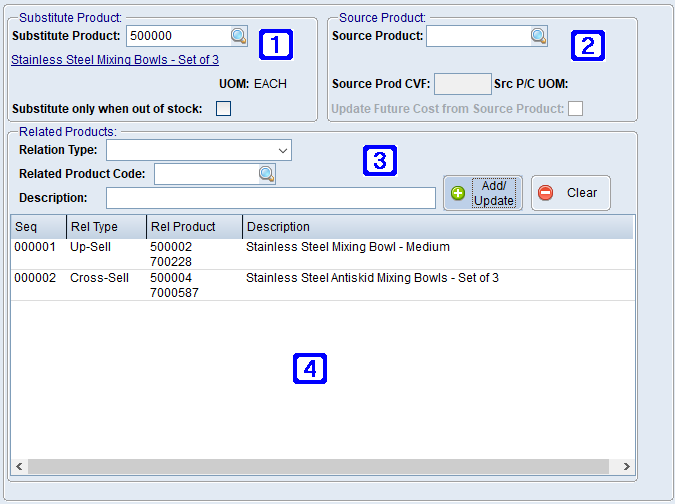Click Stainless Steel Mixing Bowl - Medium description
The height and width of the screenshot is (504, 675).
click(x=348, y=247)
